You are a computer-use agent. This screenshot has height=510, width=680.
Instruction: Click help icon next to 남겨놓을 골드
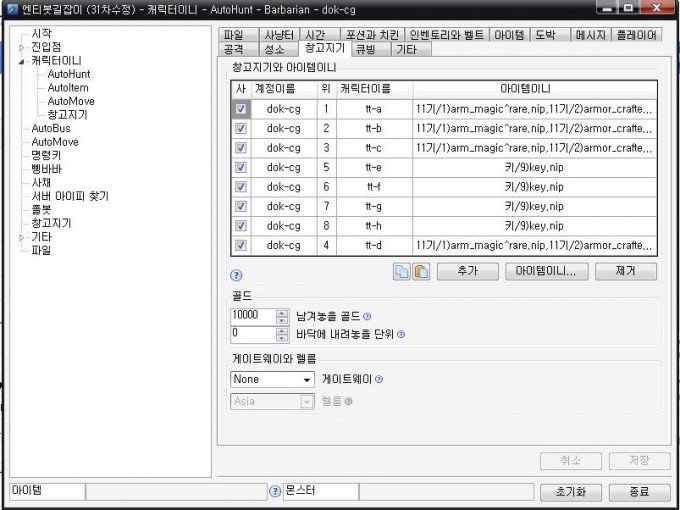tap(366, 316)
